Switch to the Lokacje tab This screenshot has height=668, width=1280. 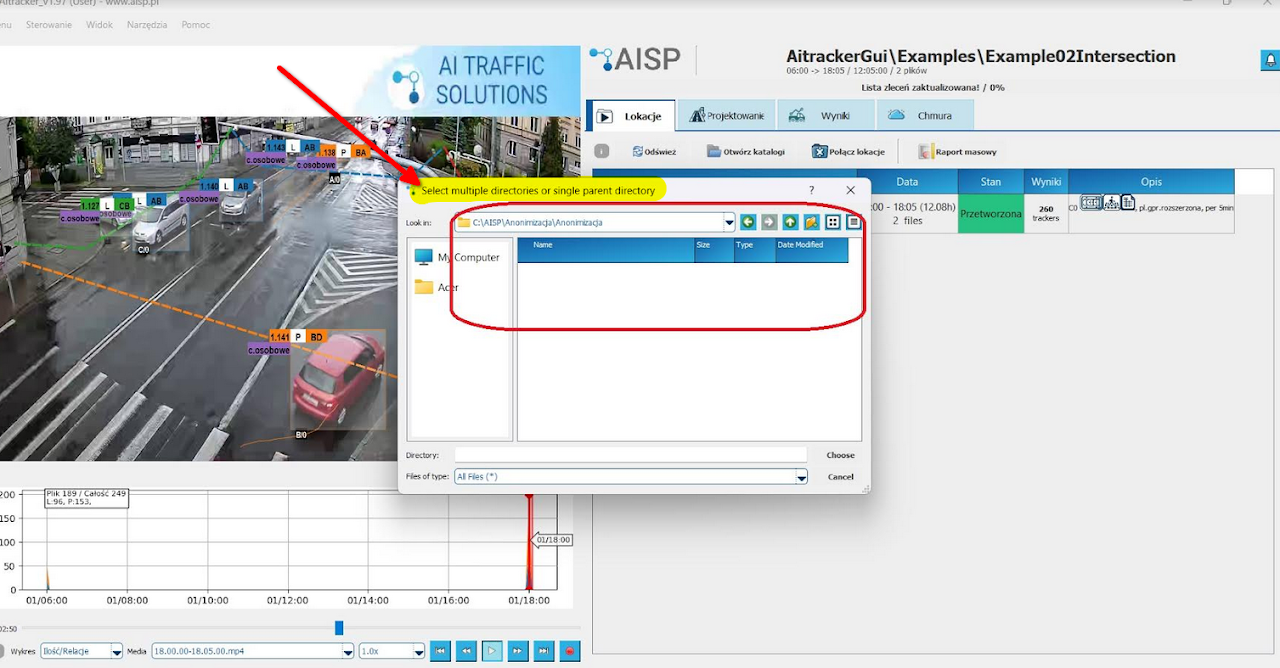tap(631, 116)
